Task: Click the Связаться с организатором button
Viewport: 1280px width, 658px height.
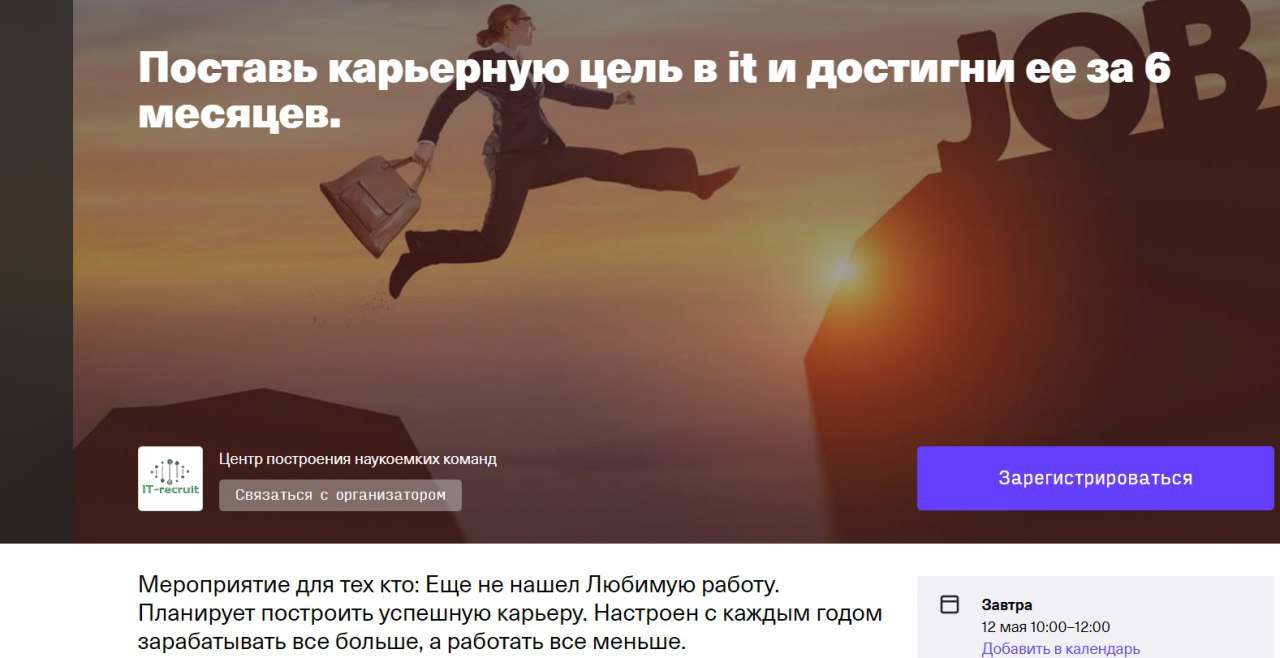Action: (x=340, y=495)
